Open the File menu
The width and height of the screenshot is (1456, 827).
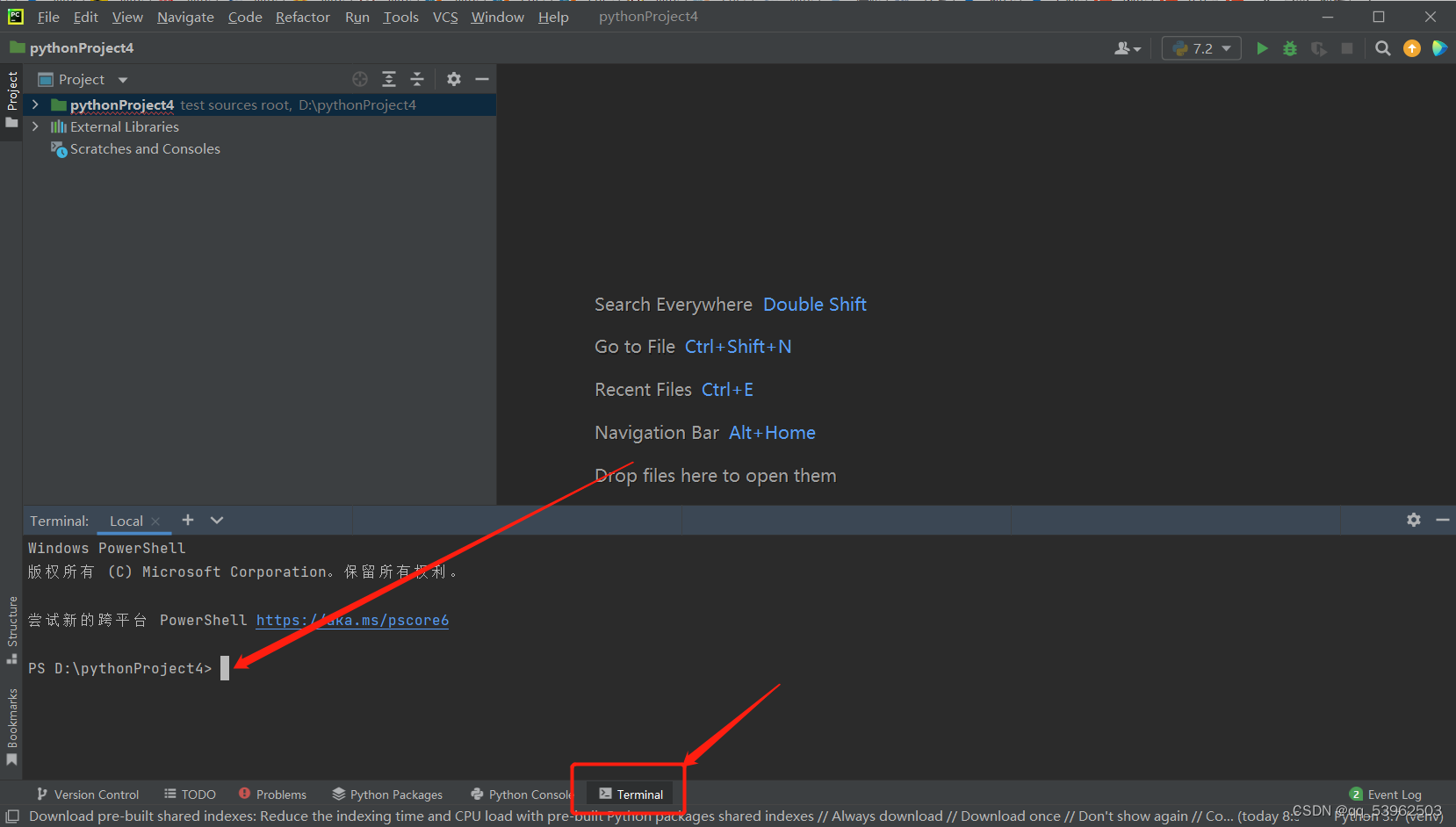pos(48,17)
